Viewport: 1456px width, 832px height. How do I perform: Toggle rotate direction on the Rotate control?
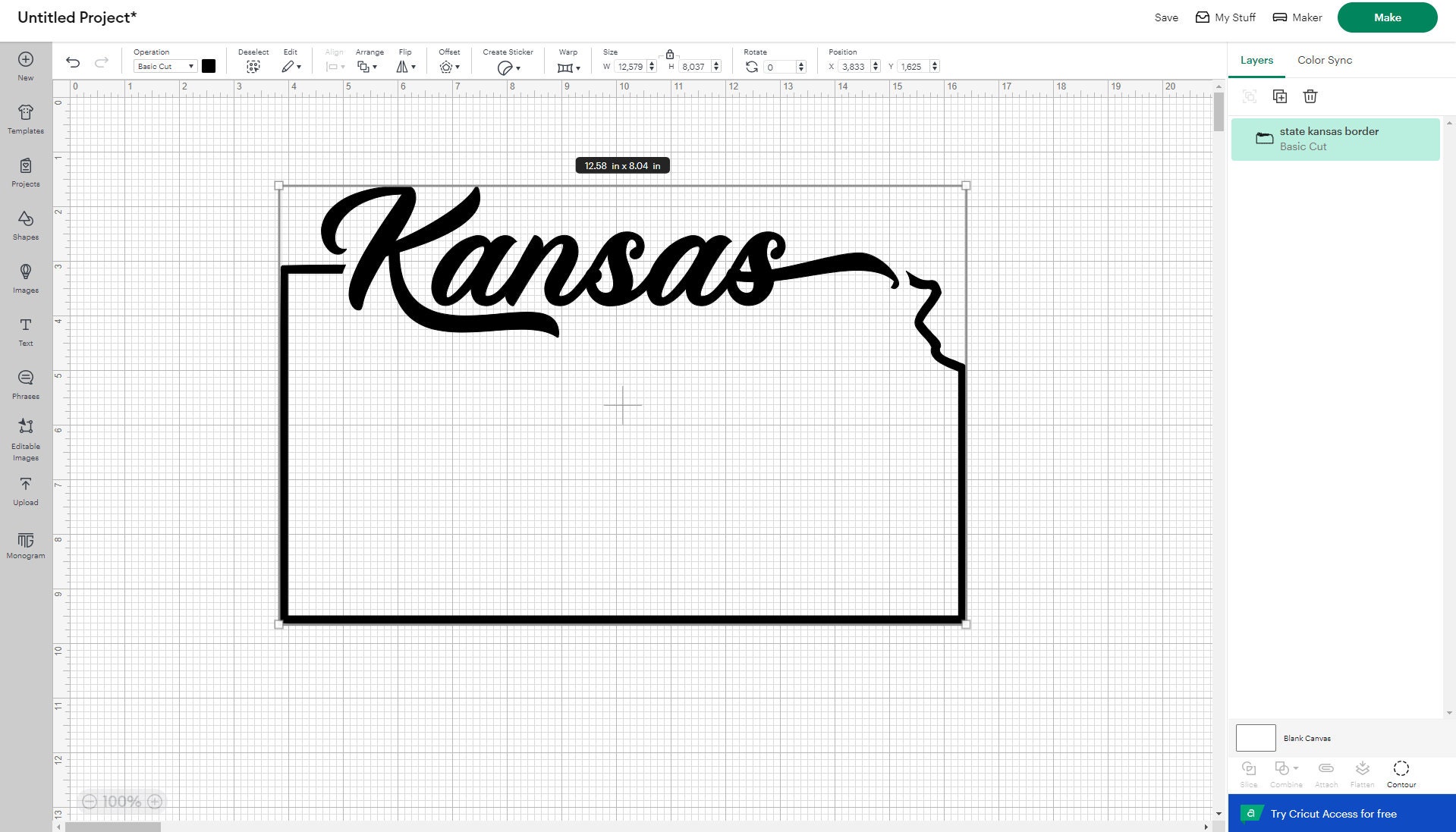(751, 67)
